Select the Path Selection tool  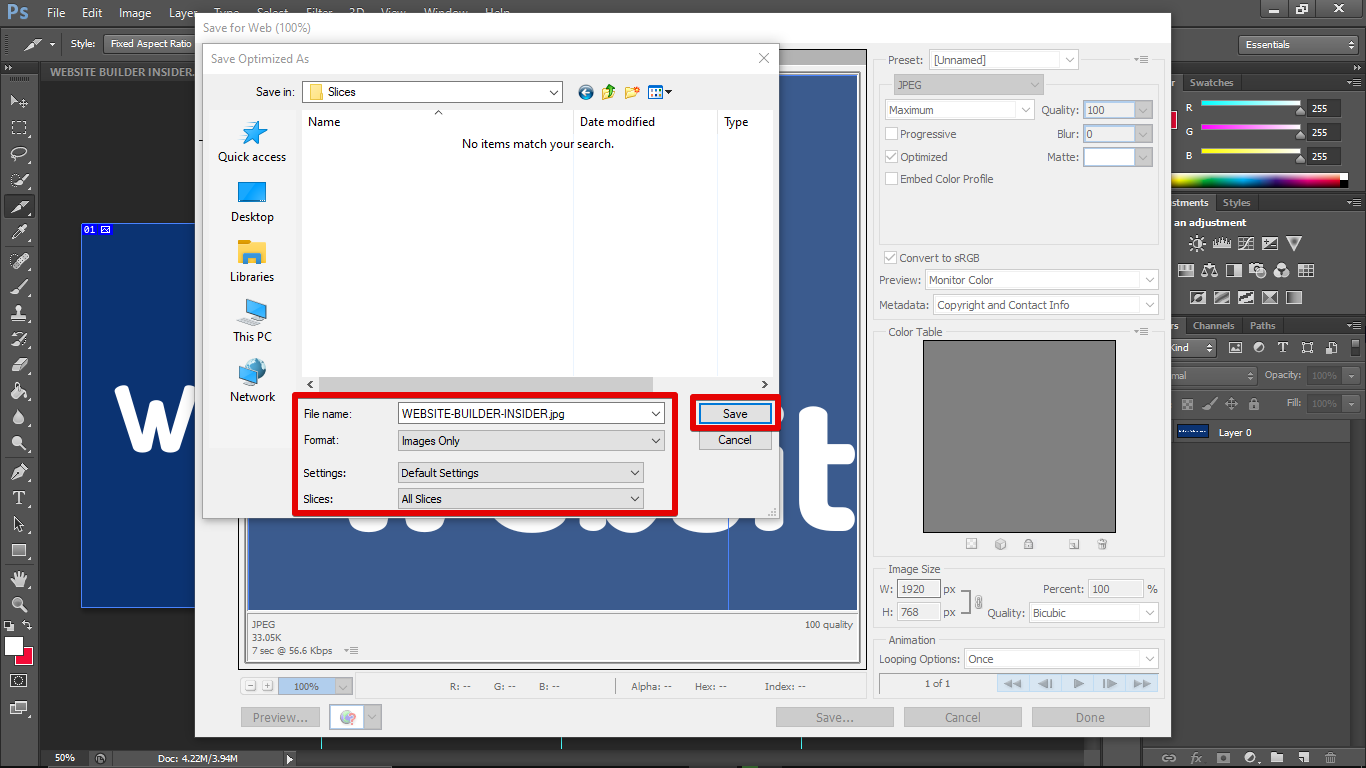coord(19,523)
